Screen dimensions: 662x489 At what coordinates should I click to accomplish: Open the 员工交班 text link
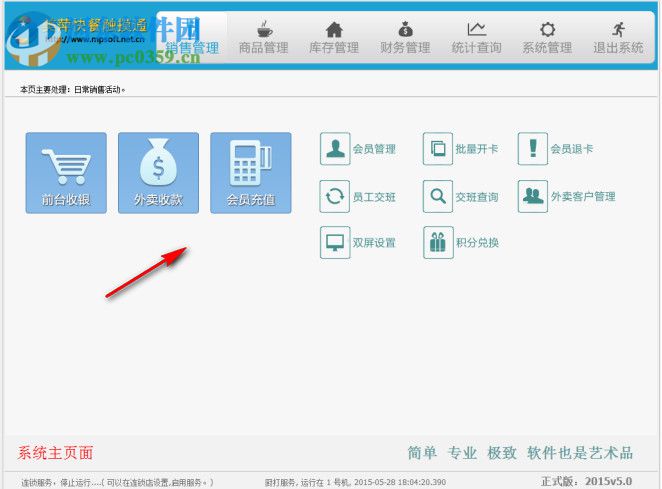[x=374, y=197]
